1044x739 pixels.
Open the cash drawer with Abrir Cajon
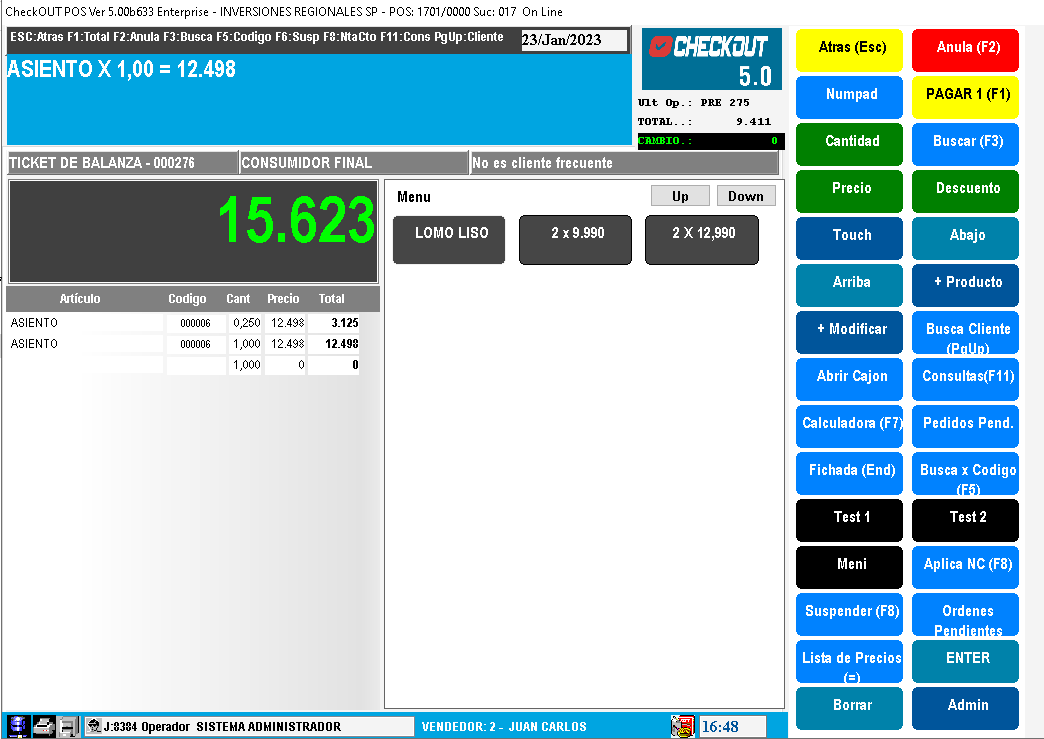tap(850, 378)
